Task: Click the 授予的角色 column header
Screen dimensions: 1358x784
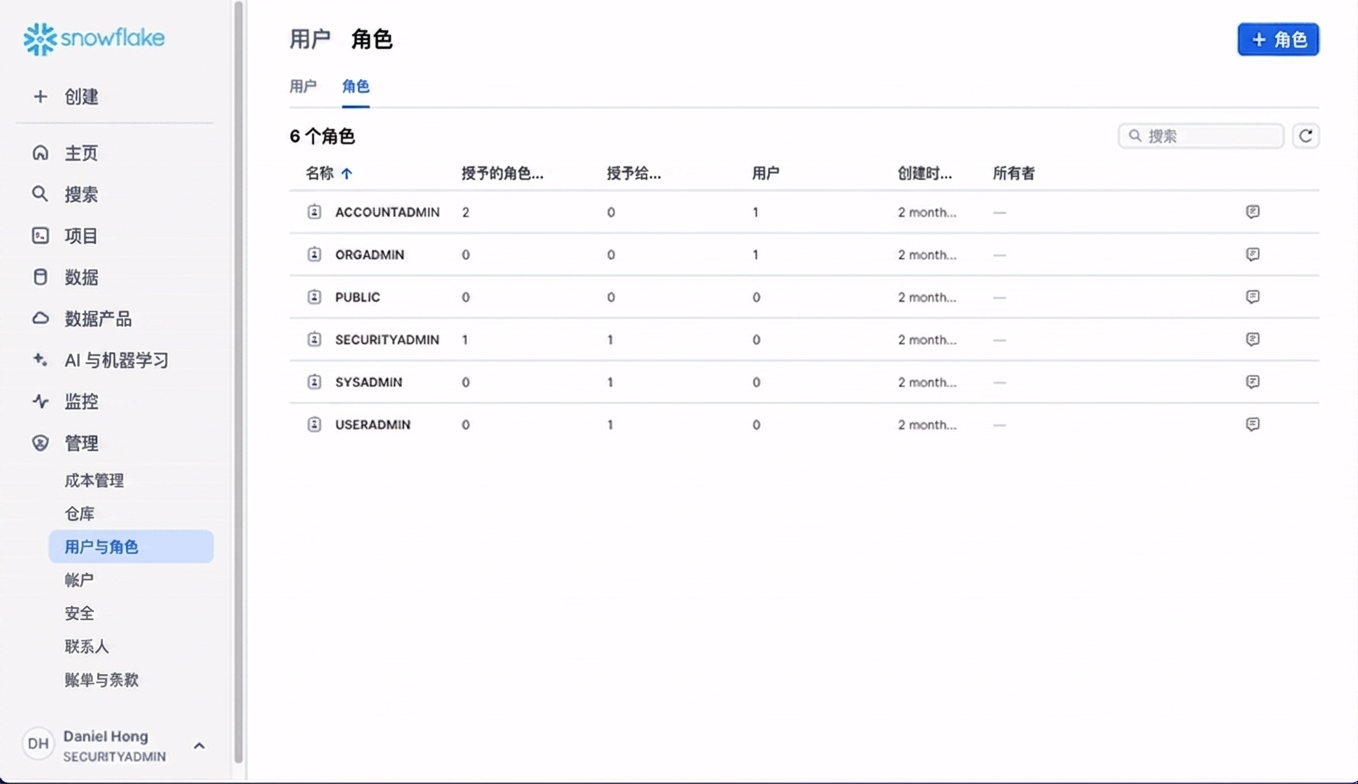Action: (x=502, y=173)
